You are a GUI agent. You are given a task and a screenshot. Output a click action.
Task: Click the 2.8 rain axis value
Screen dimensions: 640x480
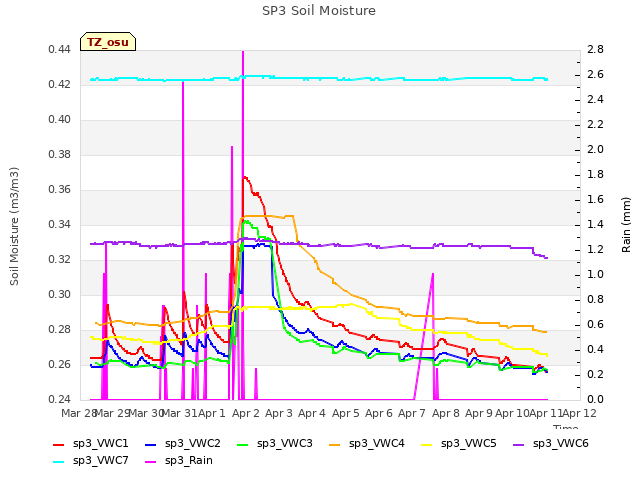tap(595, 50)
